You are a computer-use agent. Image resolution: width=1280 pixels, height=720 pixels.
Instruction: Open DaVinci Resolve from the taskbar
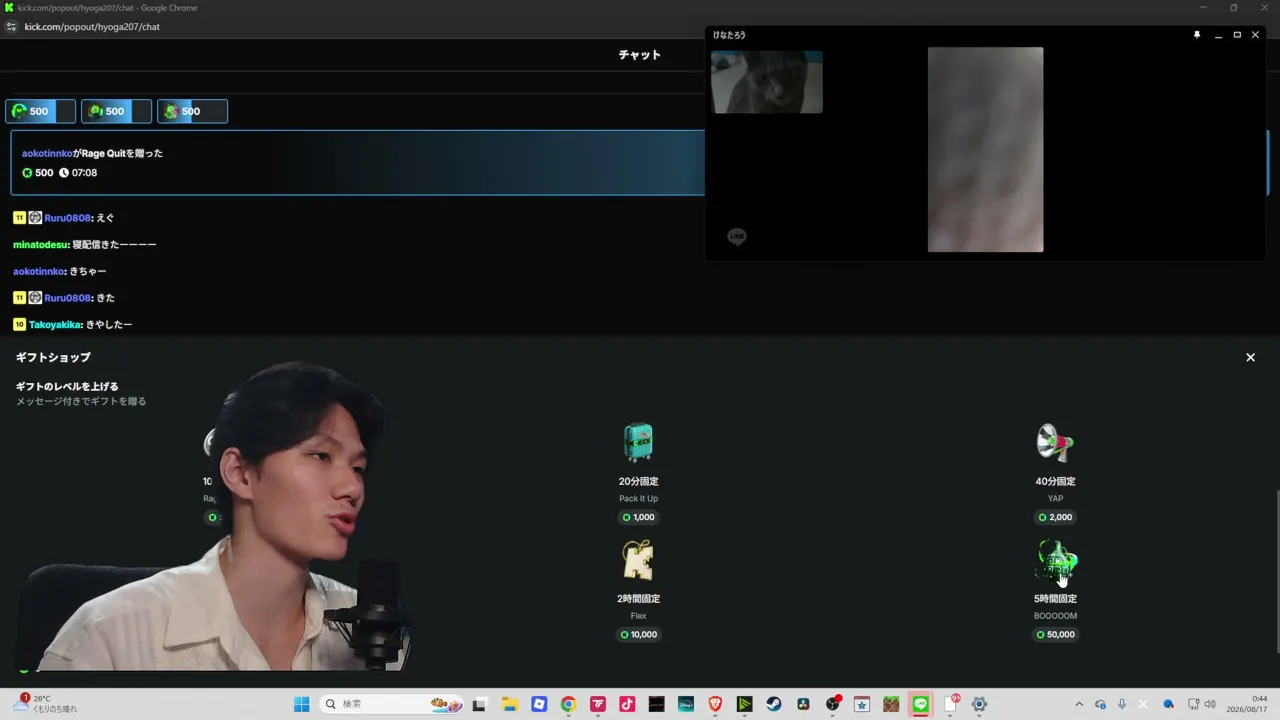coord(803,704)
